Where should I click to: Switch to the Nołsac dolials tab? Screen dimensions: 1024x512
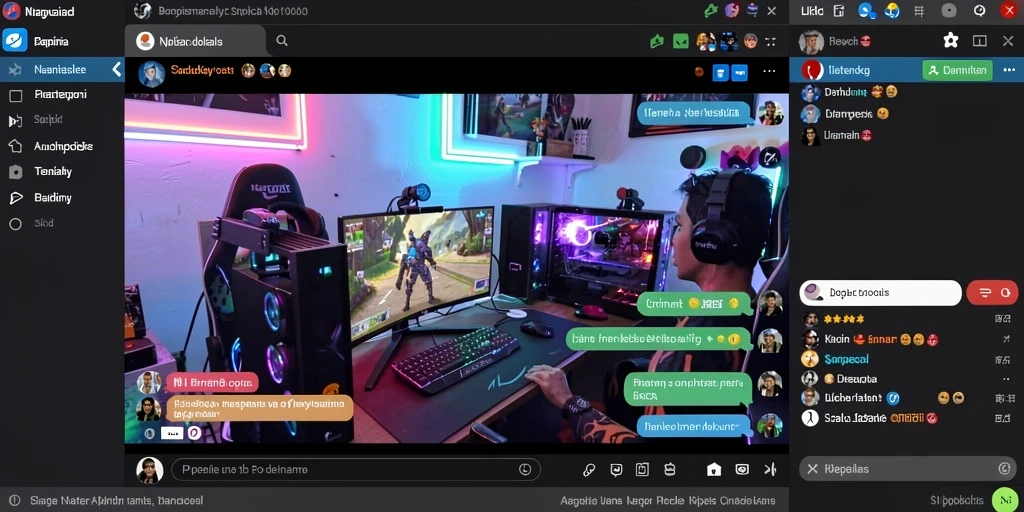point(195,41)
